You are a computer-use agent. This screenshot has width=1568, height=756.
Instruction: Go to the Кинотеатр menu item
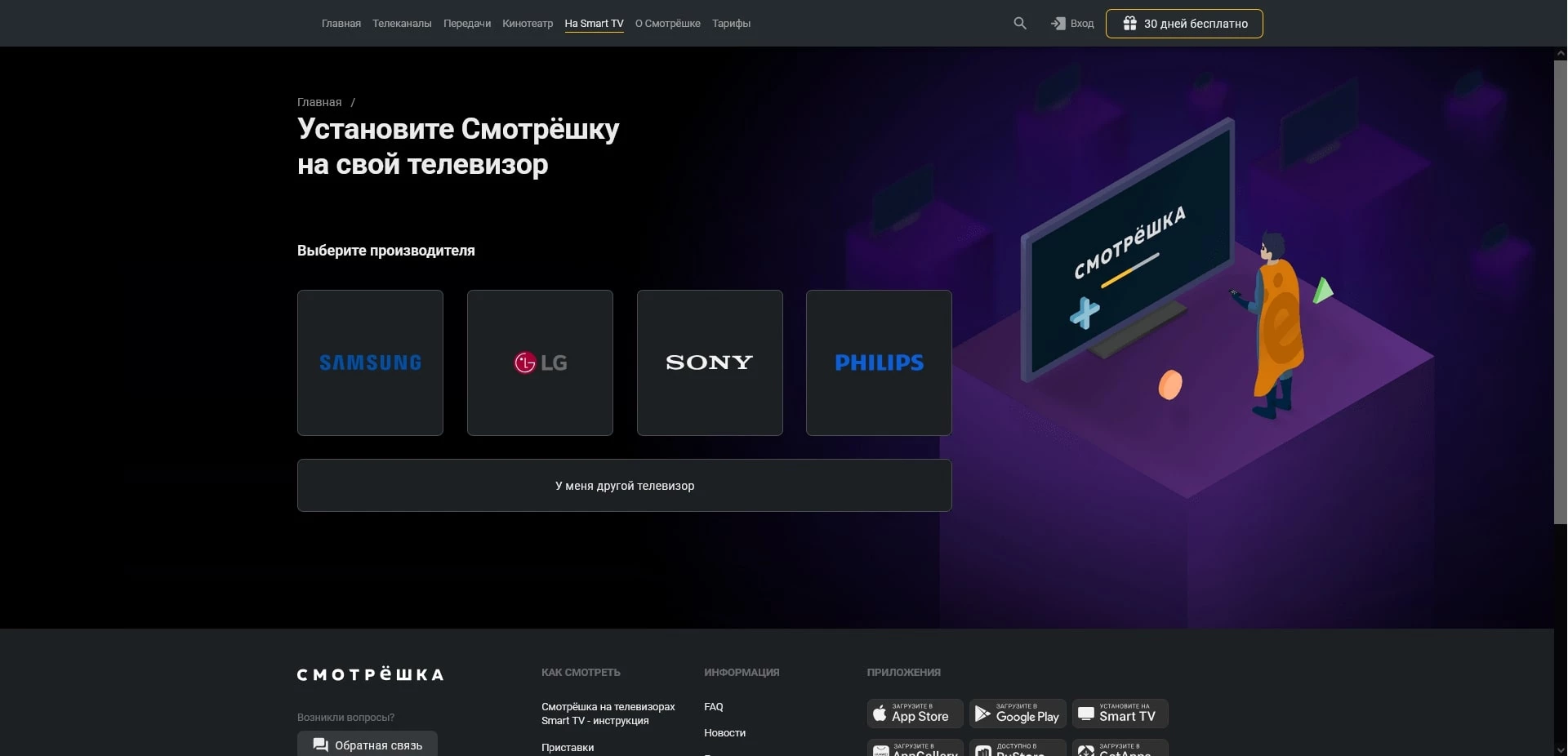point(528,24)
